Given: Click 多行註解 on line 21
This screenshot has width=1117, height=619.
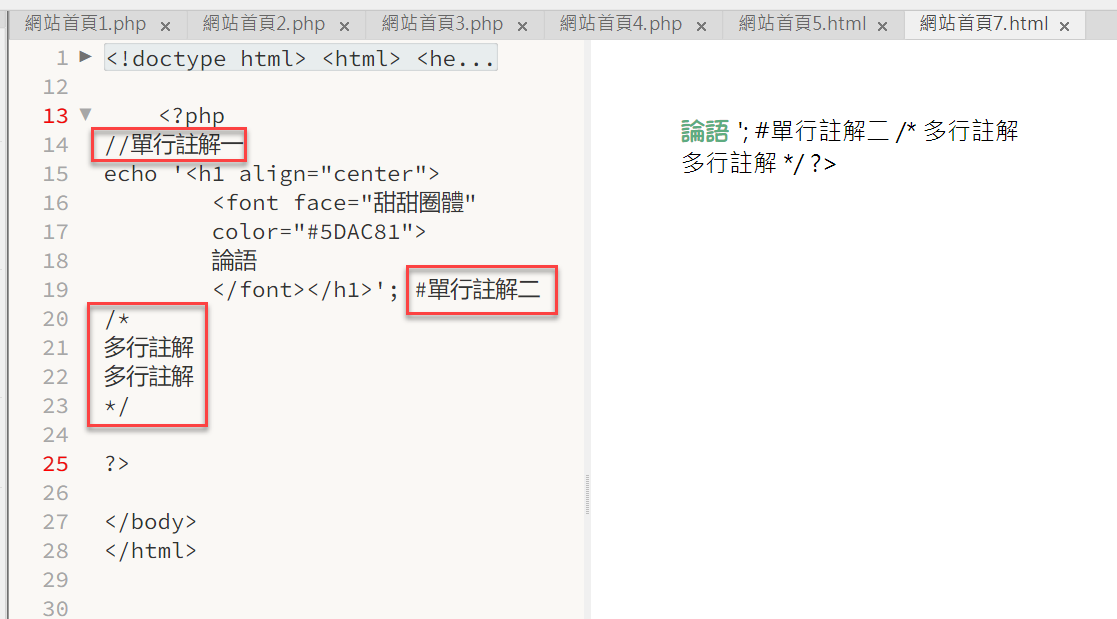Looking at the screenshot, I should [149, 348].
